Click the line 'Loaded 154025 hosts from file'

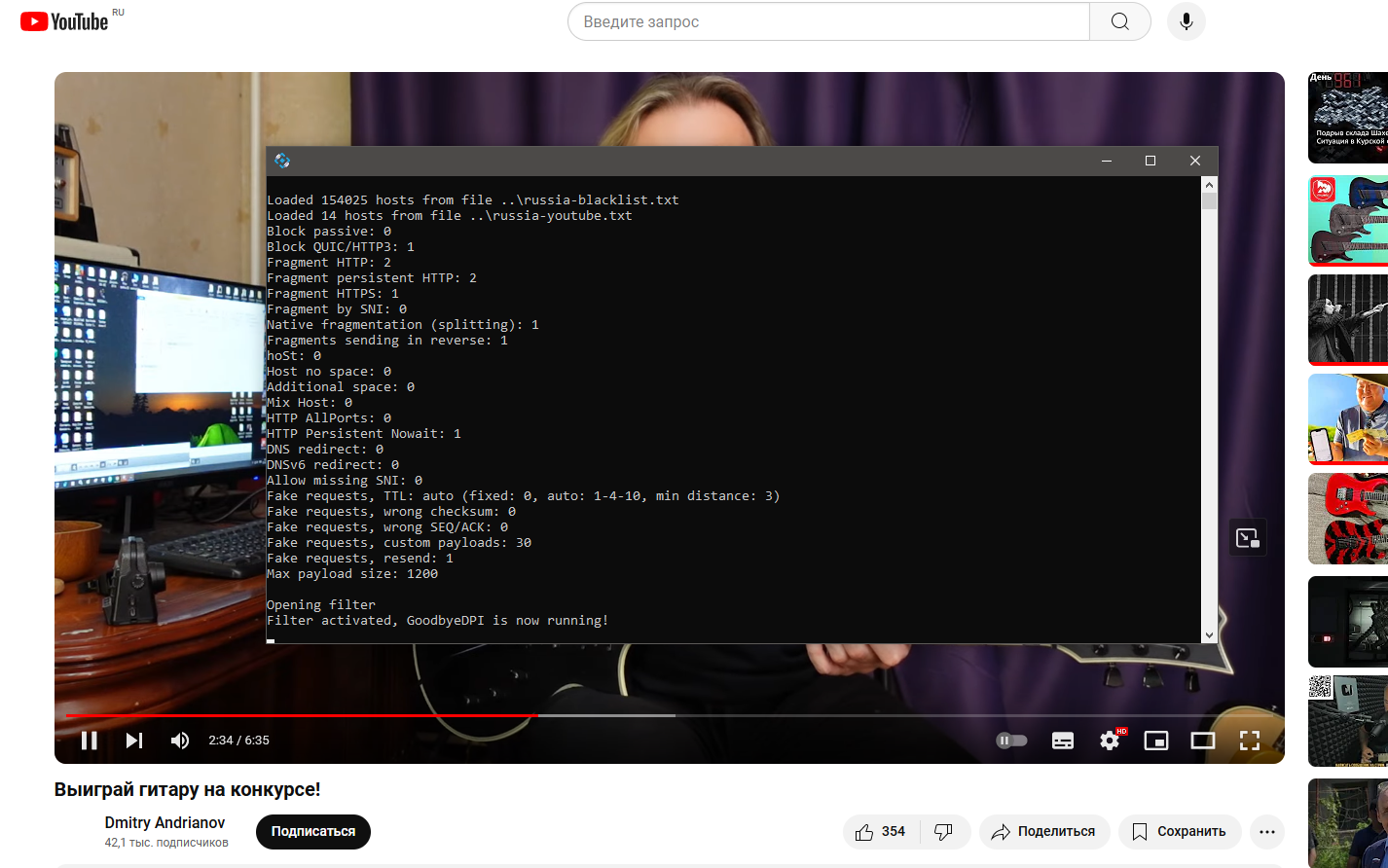(x=473, y=200)
